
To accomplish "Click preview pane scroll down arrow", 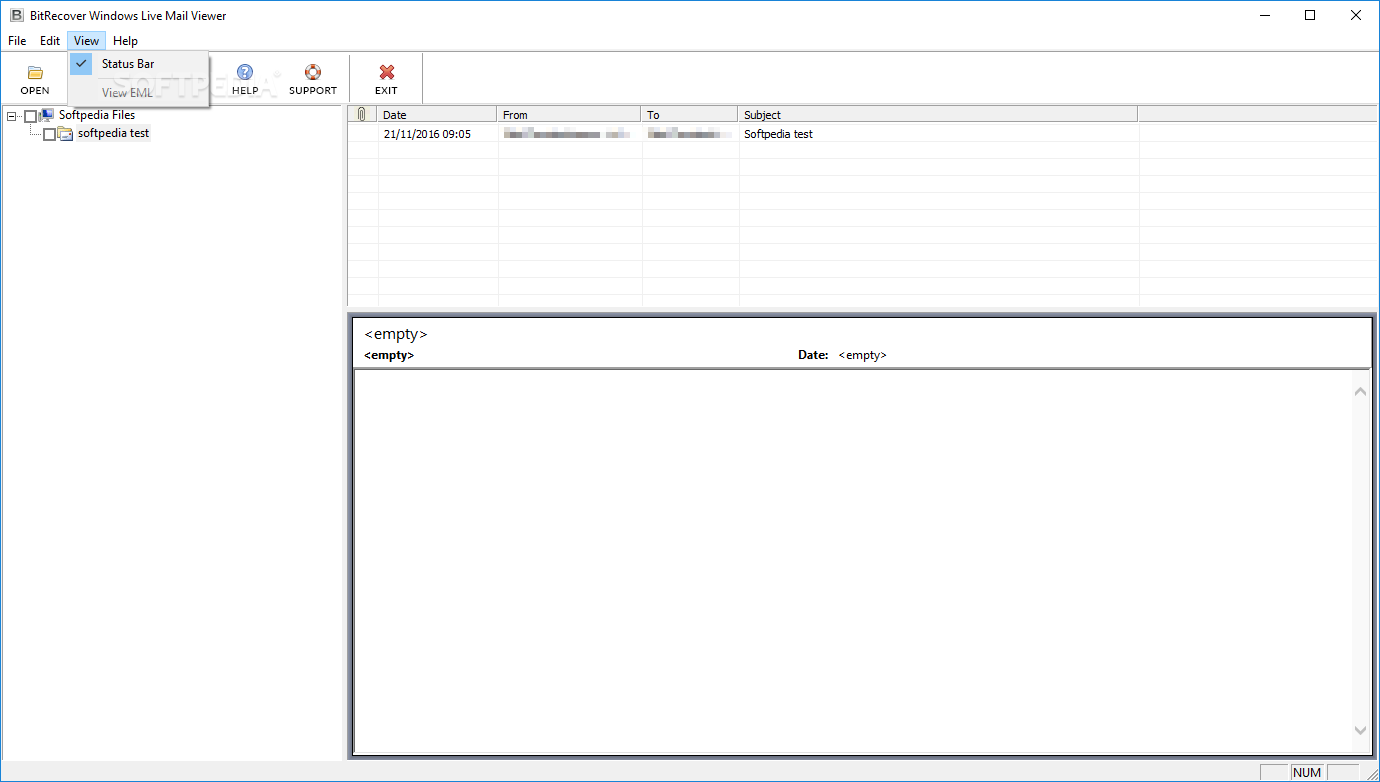I will click(1360, 731).
